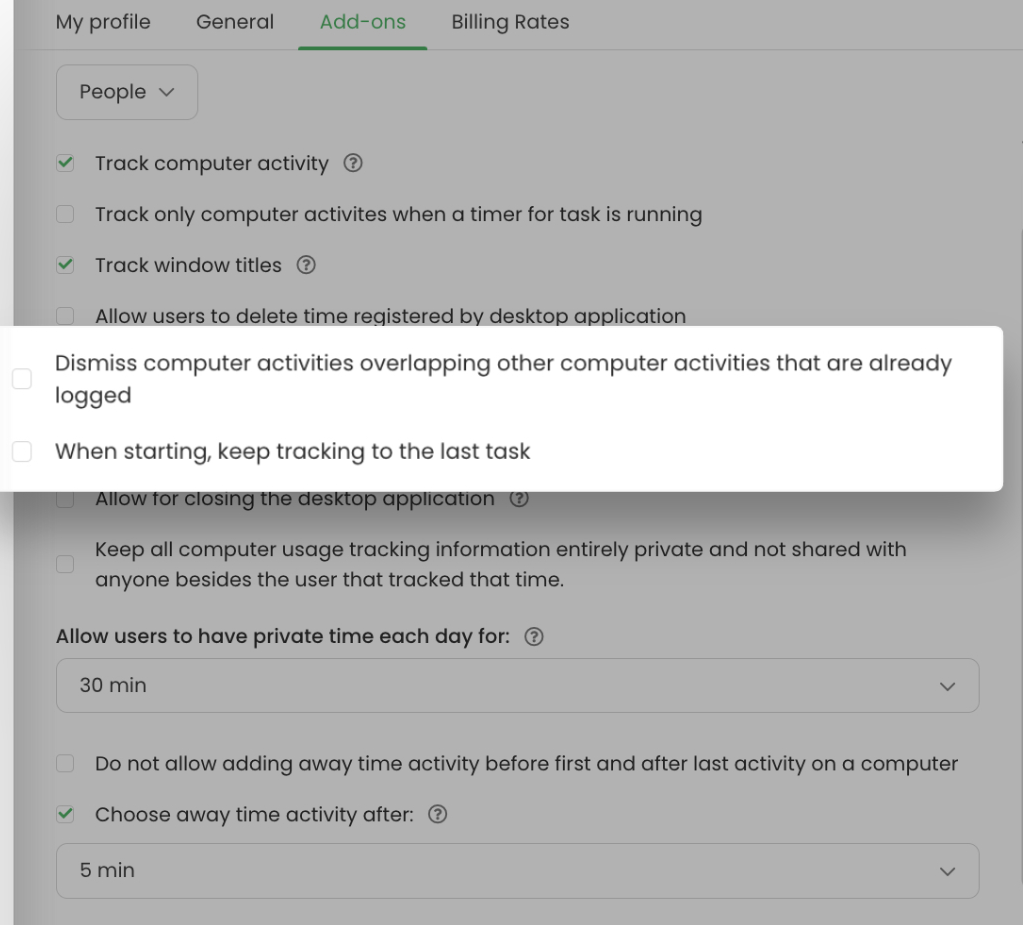Click chevron arrow in 5 min dropdown

click(x=947, y=872)
